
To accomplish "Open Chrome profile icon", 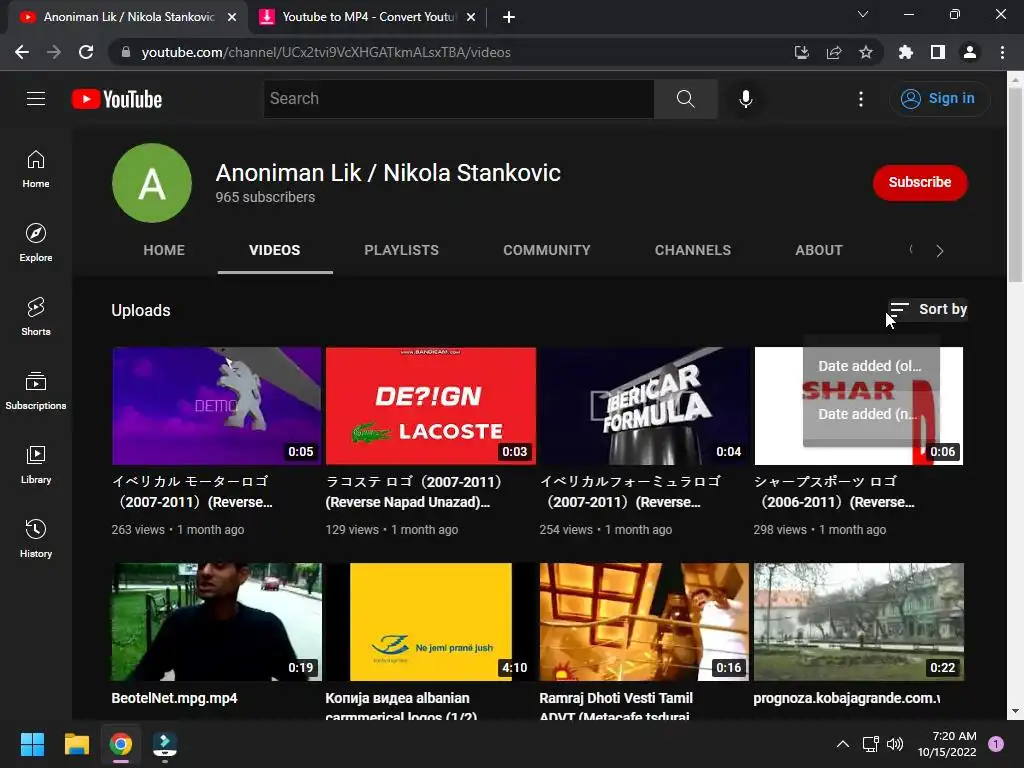I will (970, 52).
